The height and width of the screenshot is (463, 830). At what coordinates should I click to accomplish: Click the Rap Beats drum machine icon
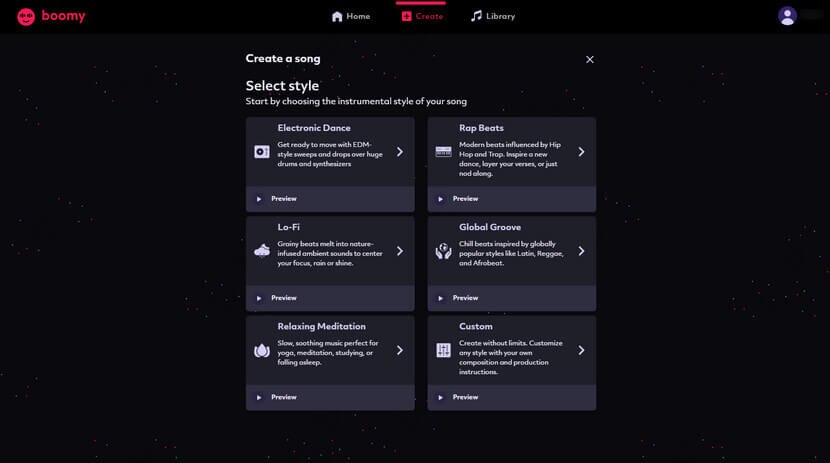444,152
